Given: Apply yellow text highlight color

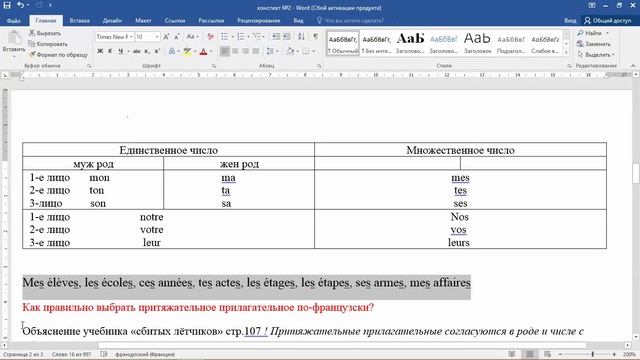Looking at the screenshot, I should [x=187, y=51].
